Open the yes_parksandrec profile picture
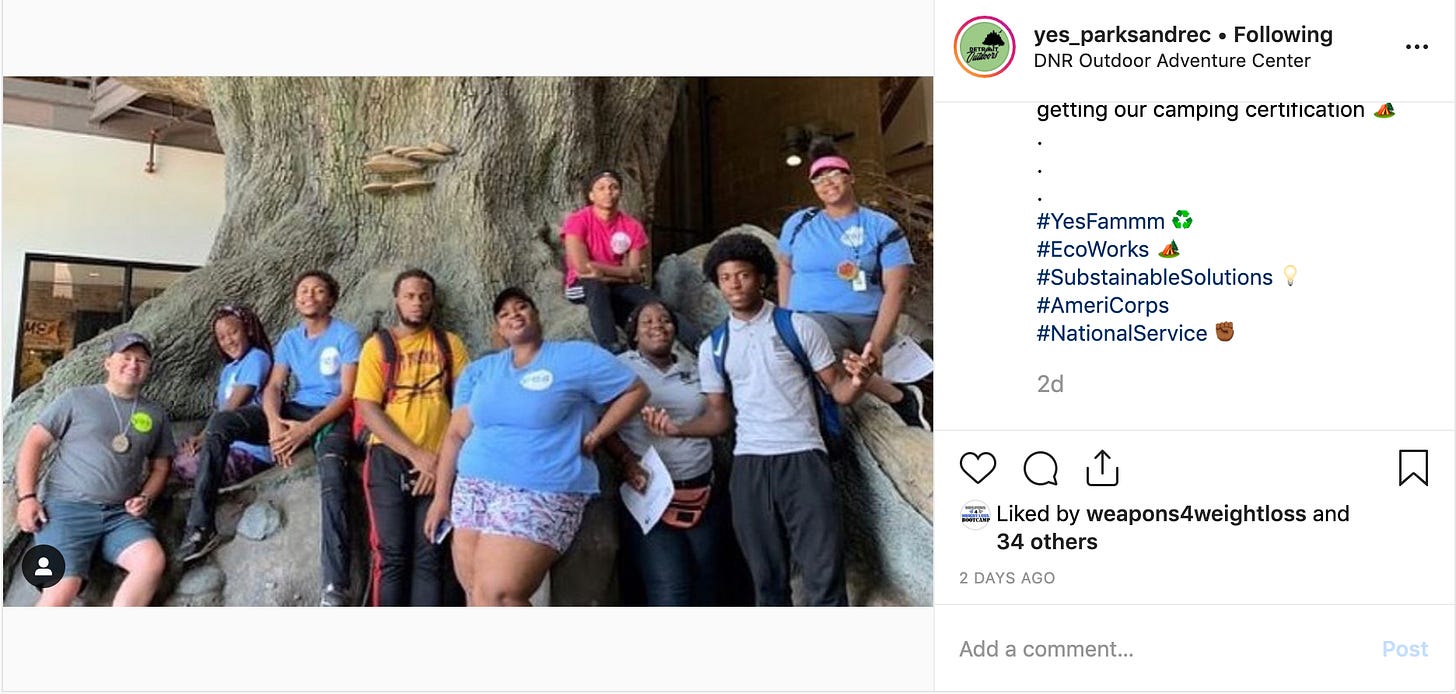Image resolution: width=1456 pixels, height=694 pixels. (985, 47)
